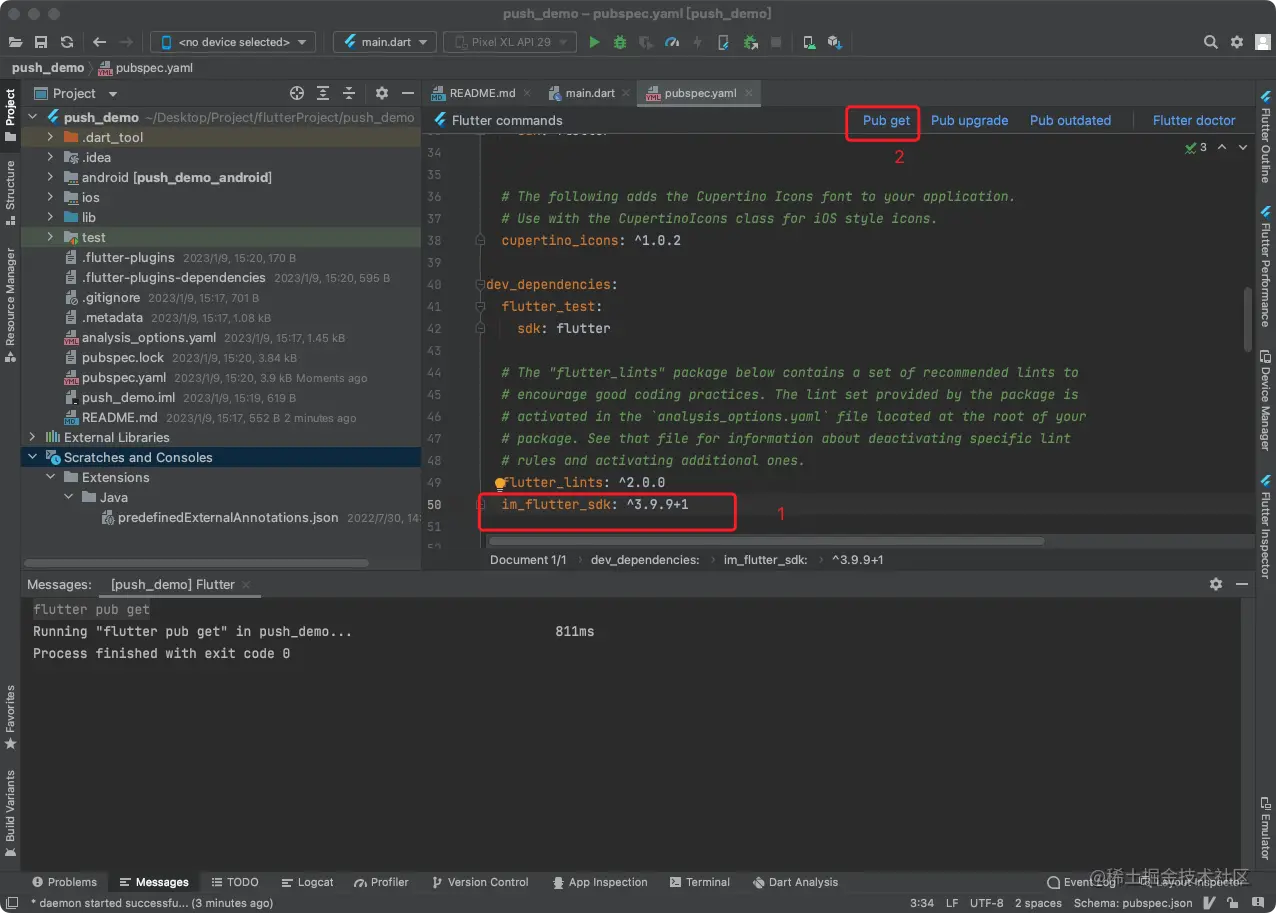
Task: Click the green Run button
Action: pos(594,42)
